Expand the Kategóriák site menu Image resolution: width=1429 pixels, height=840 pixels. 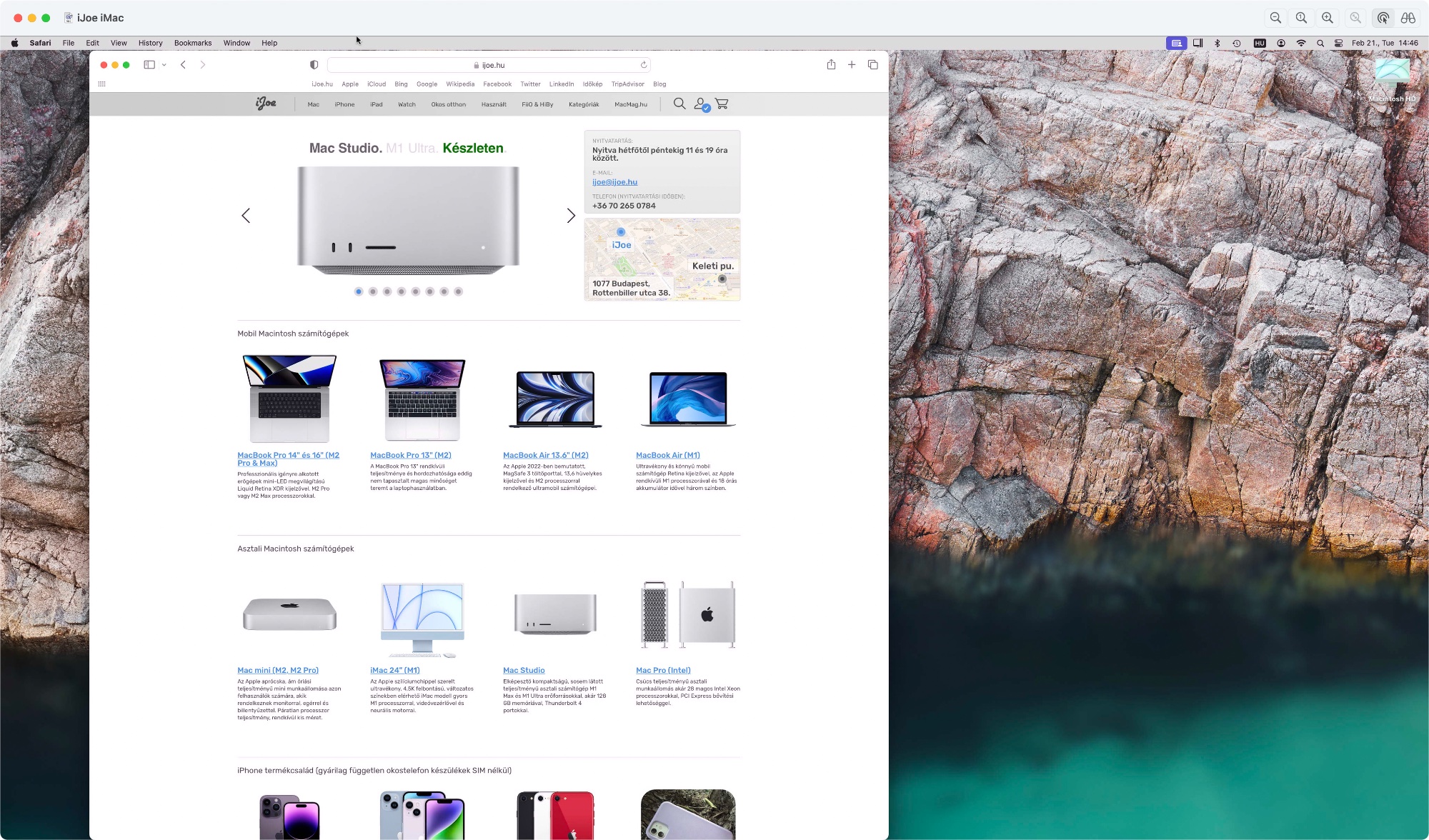(x=584, y=104)
